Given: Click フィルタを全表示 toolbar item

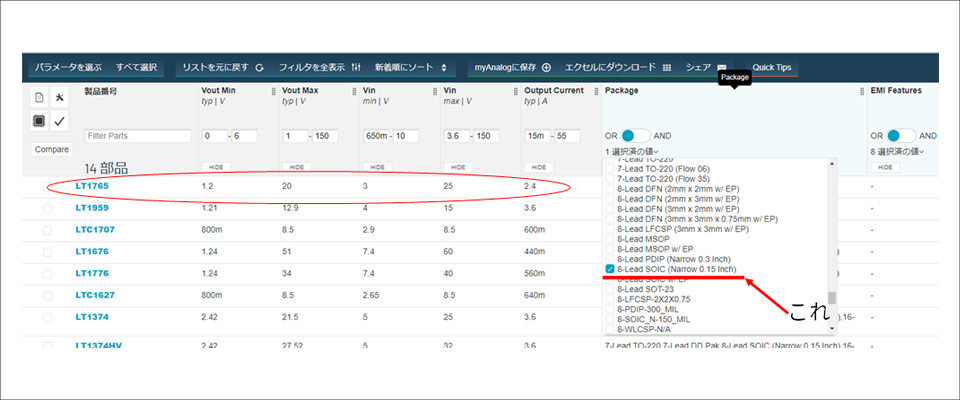Looking at the screenshot, I should 320,67.
